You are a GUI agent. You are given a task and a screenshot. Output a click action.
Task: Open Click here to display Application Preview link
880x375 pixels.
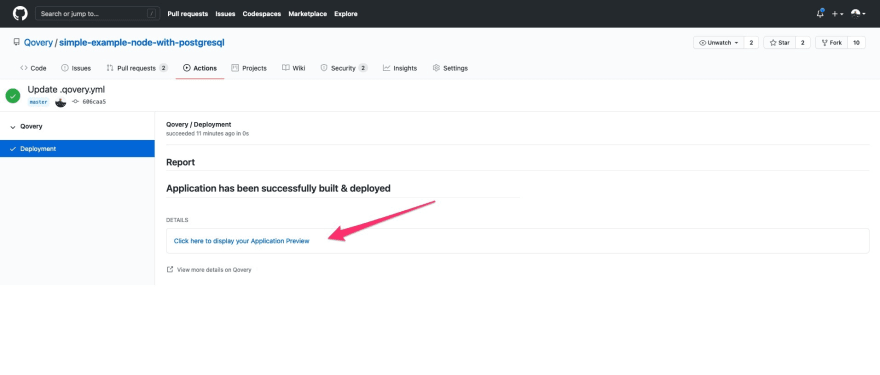(241, 241)
